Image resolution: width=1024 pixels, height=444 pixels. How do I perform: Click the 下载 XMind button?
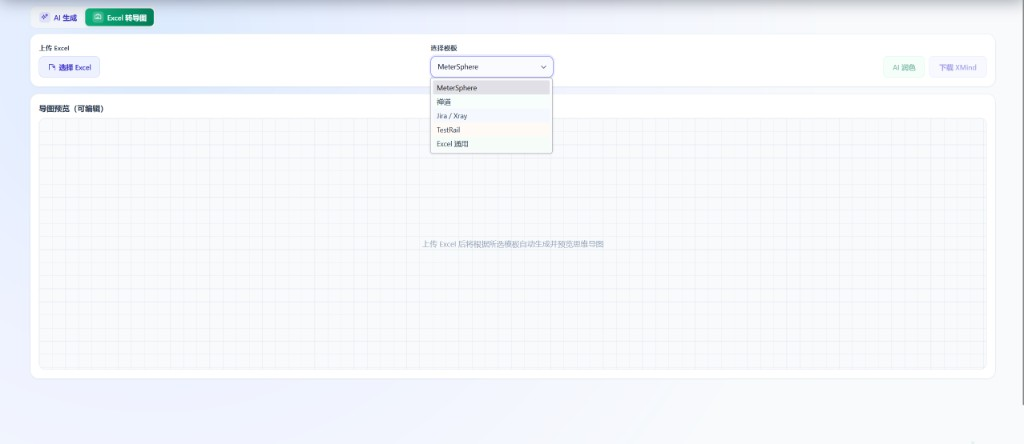[957, 67]
